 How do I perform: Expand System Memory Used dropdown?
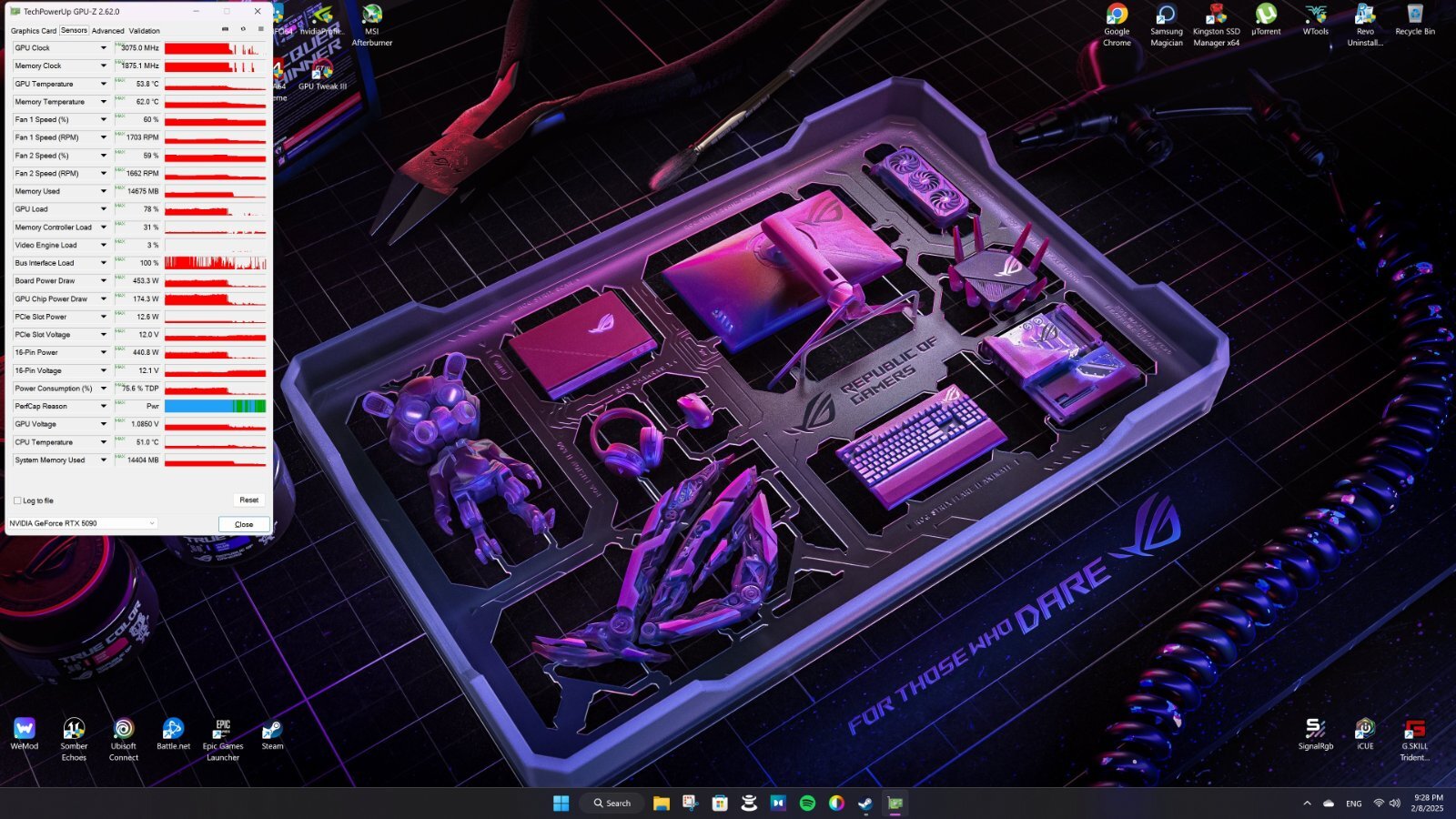click(x=103, y=460)
